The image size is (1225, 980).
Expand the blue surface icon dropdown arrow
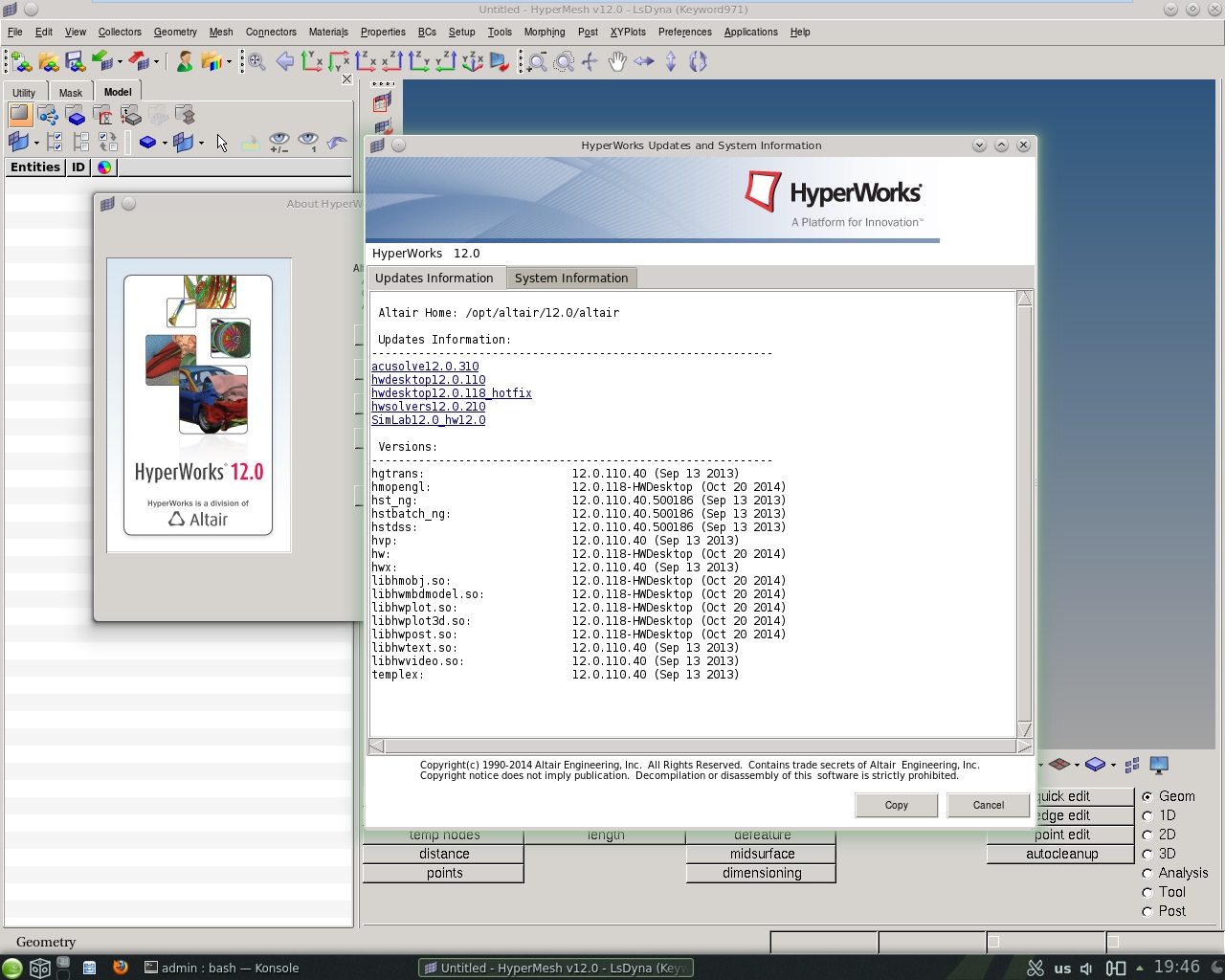tap(201, 144)
